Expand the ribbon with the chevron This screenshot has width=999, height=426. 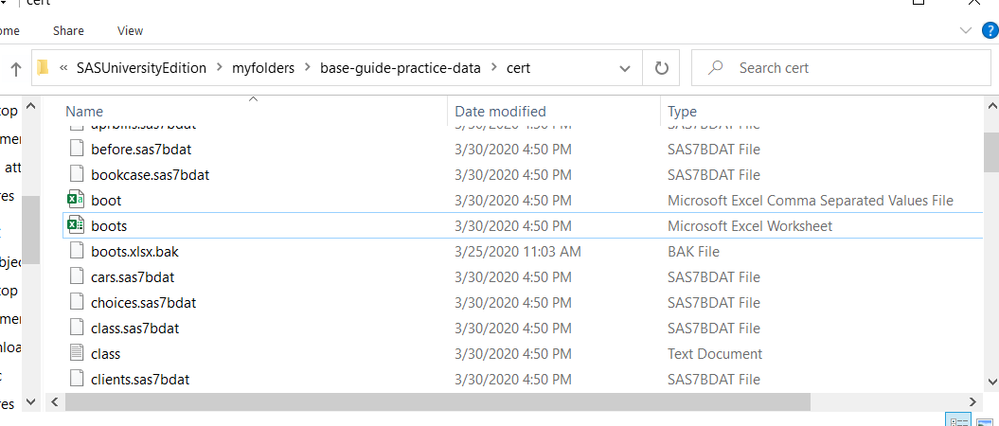coord(965,31)
